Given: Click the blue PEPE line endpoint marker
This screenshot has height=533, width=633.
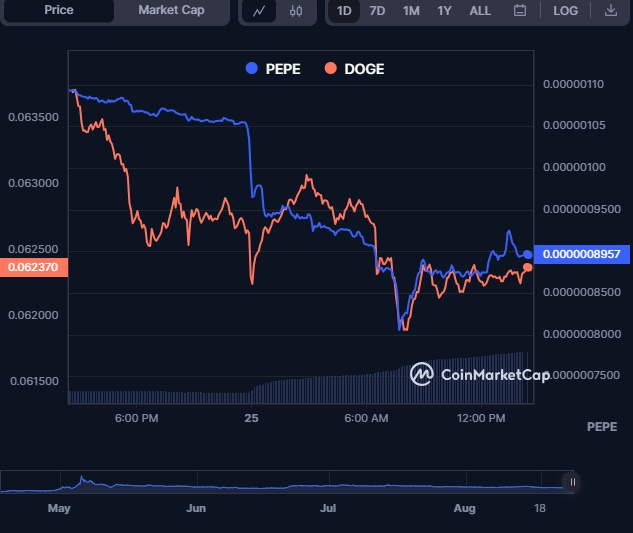Looking at the screenshot, I should (x=527, y=254).
